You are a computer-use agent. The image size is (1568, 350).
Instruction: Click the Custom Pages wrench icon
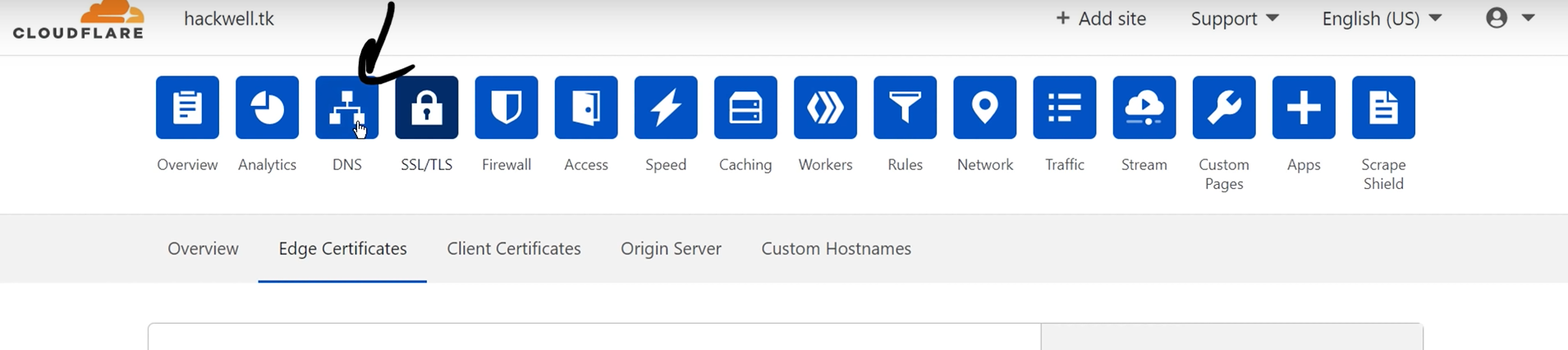click(x=1223, y=108)
